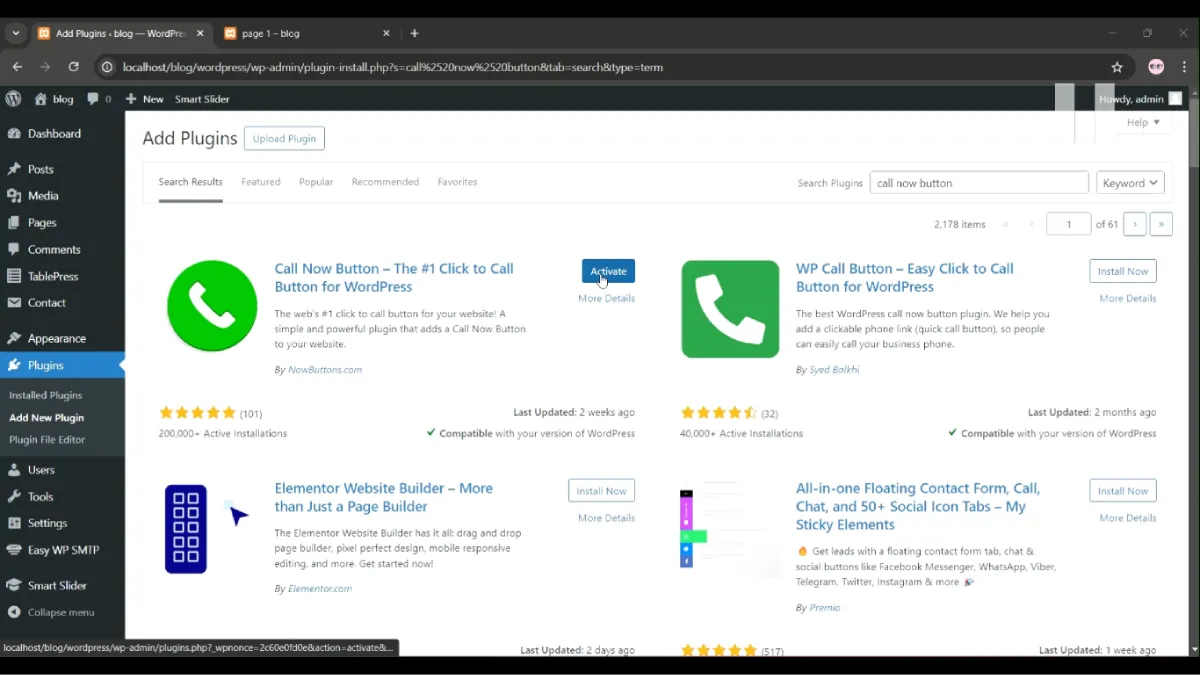Open More Details for My Sticky Elements
Viewport: 1200px width, 675px height.
(1128, 518)
